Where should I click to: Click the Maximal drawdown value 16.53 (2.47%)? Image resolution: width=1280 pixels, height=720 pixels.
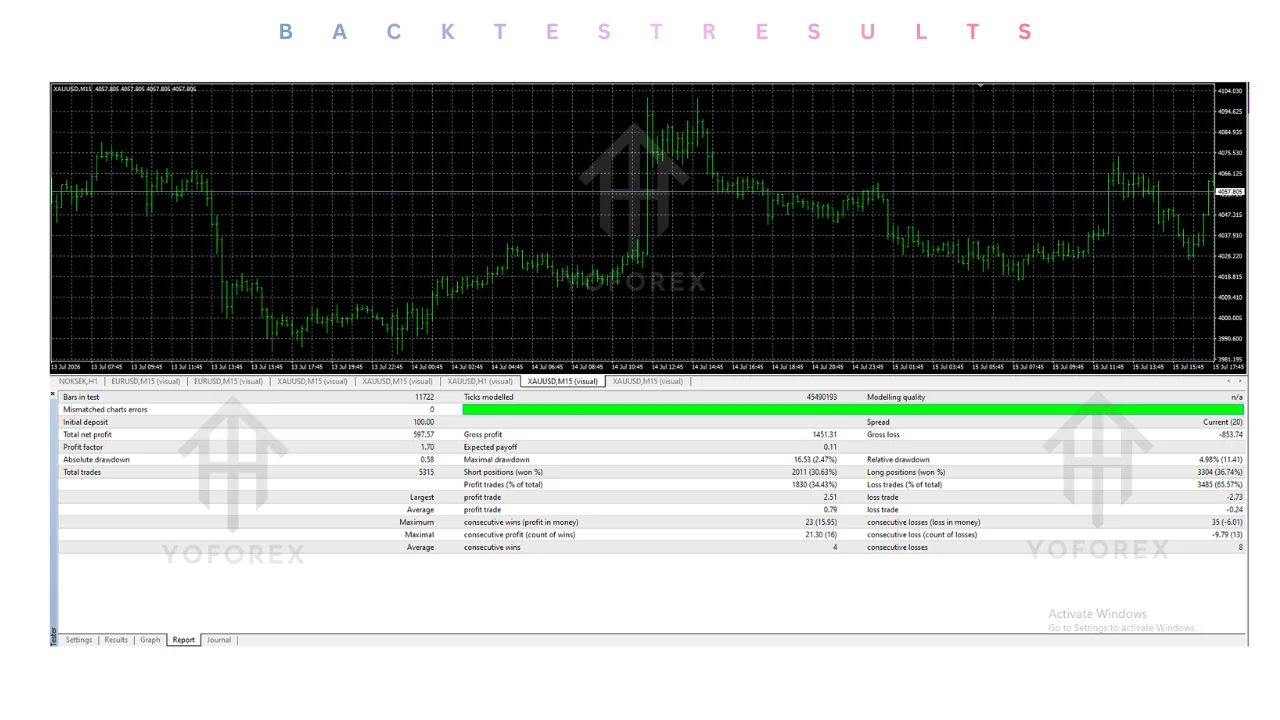816,460
